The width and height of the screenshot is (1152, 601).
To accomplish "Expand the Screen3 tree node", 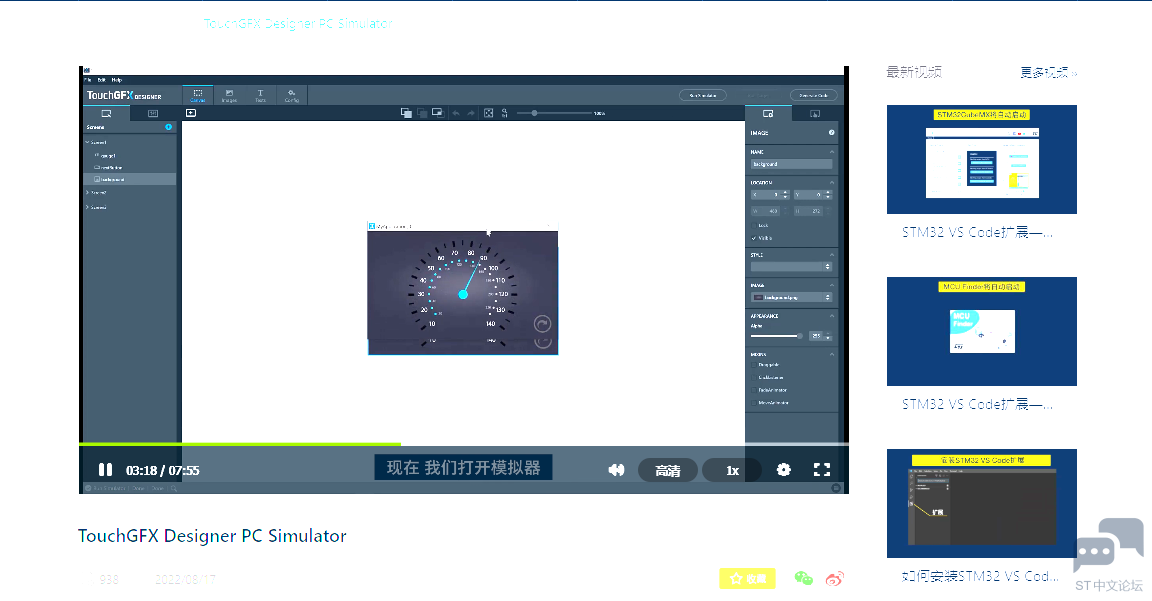I will (x=87, y=207).
